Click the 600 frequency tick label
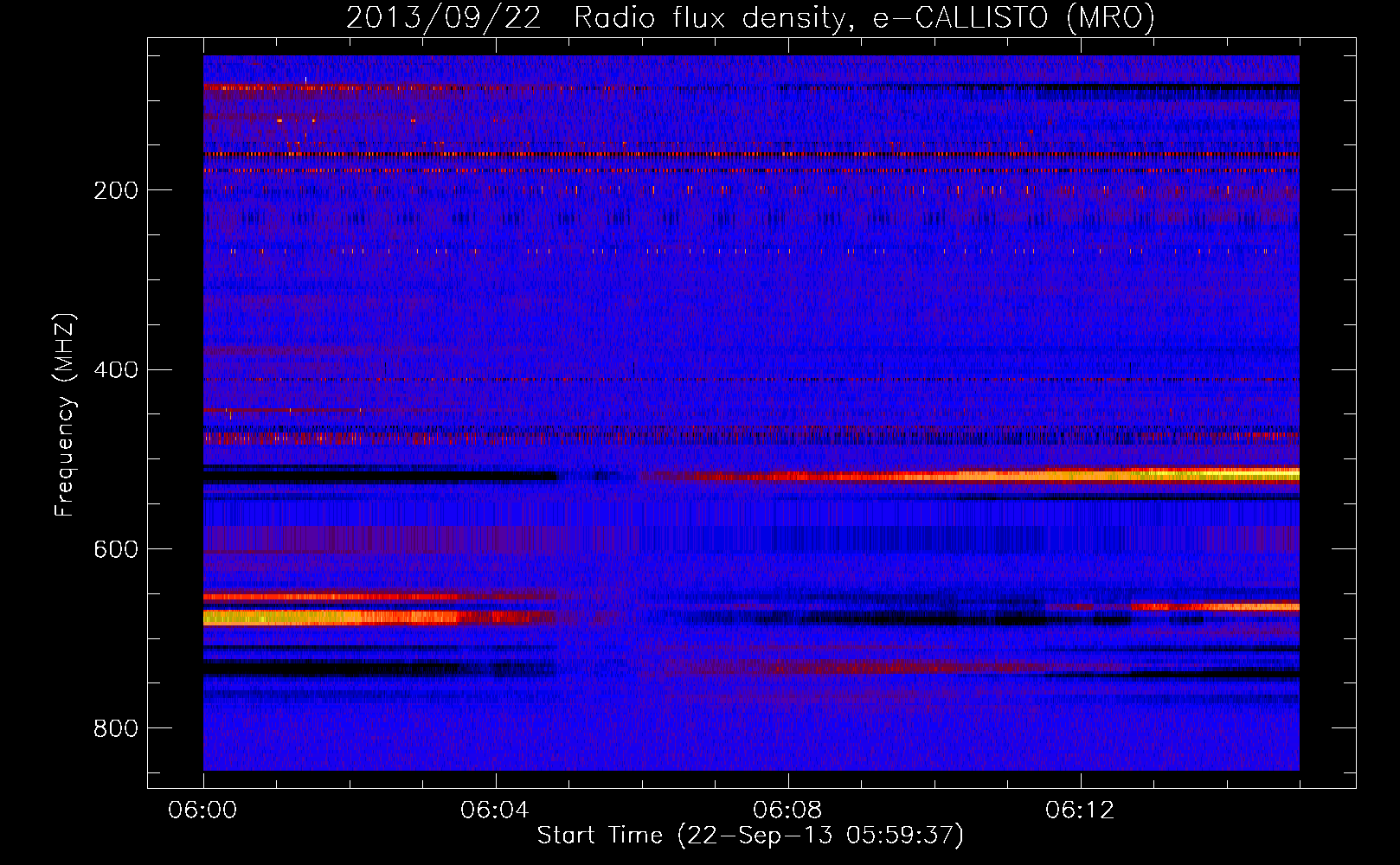 point(116,550)
